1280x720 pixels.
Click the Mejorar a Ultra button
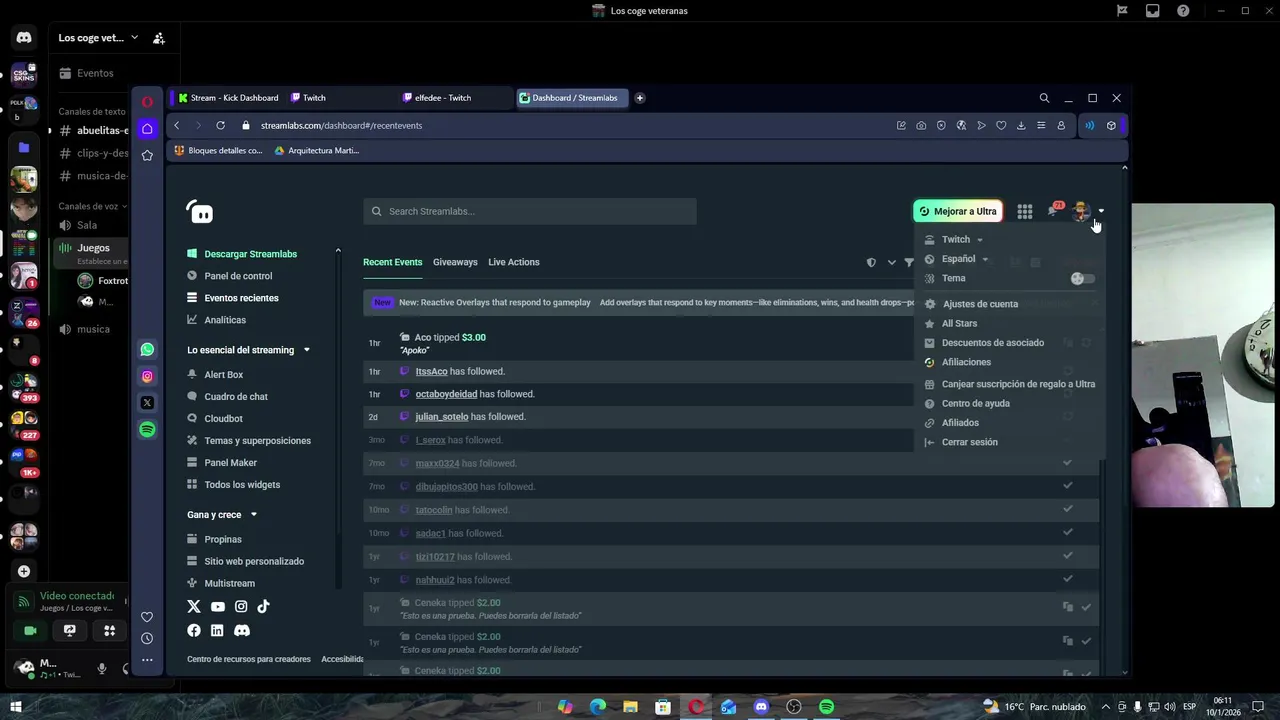958,211
